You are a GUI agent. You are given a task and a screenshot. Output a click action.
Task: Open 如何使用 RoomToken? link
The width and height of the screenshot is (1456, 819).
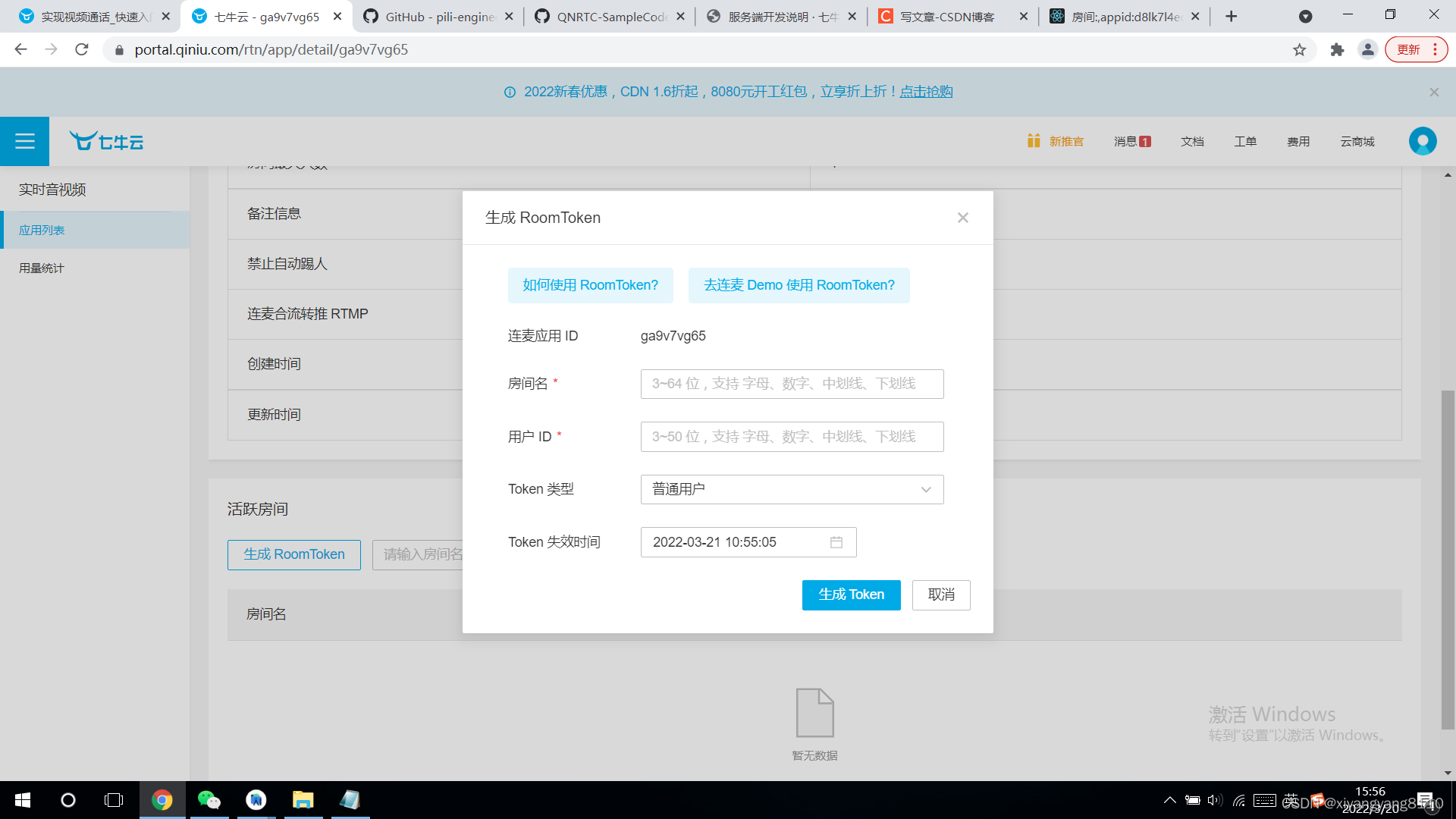pyautogui.click(x=590, y=285)
